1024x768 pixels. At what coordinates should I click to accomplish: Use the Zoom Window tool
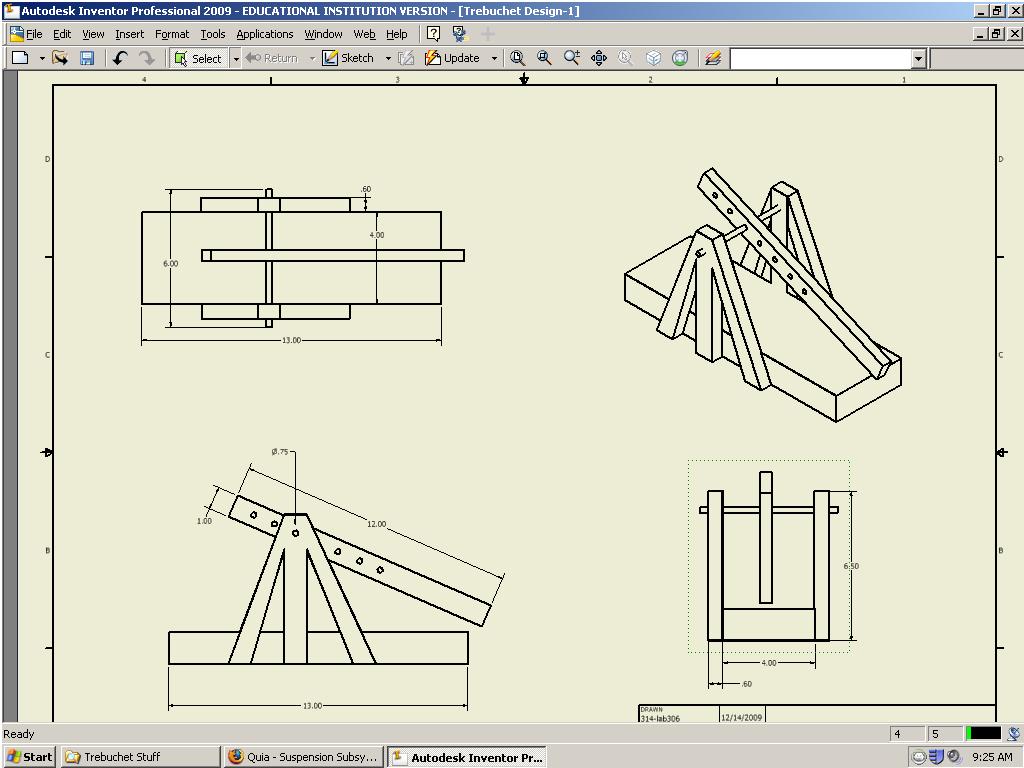(x=544, y=58)
